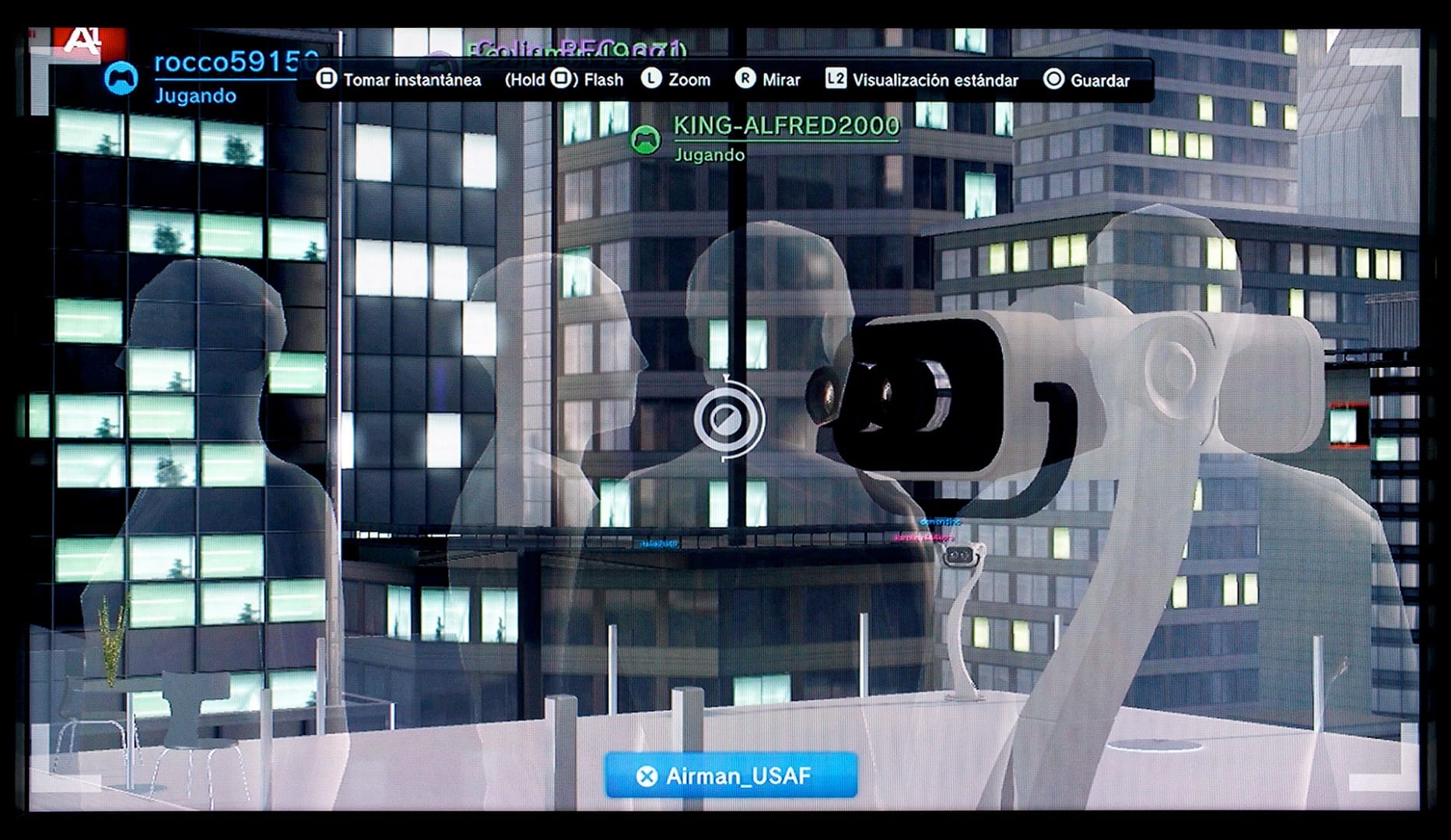The image size is (1451, 840).
Task: Open the KING-ALFRED2000 player name tag
Action: coord(786,126)
